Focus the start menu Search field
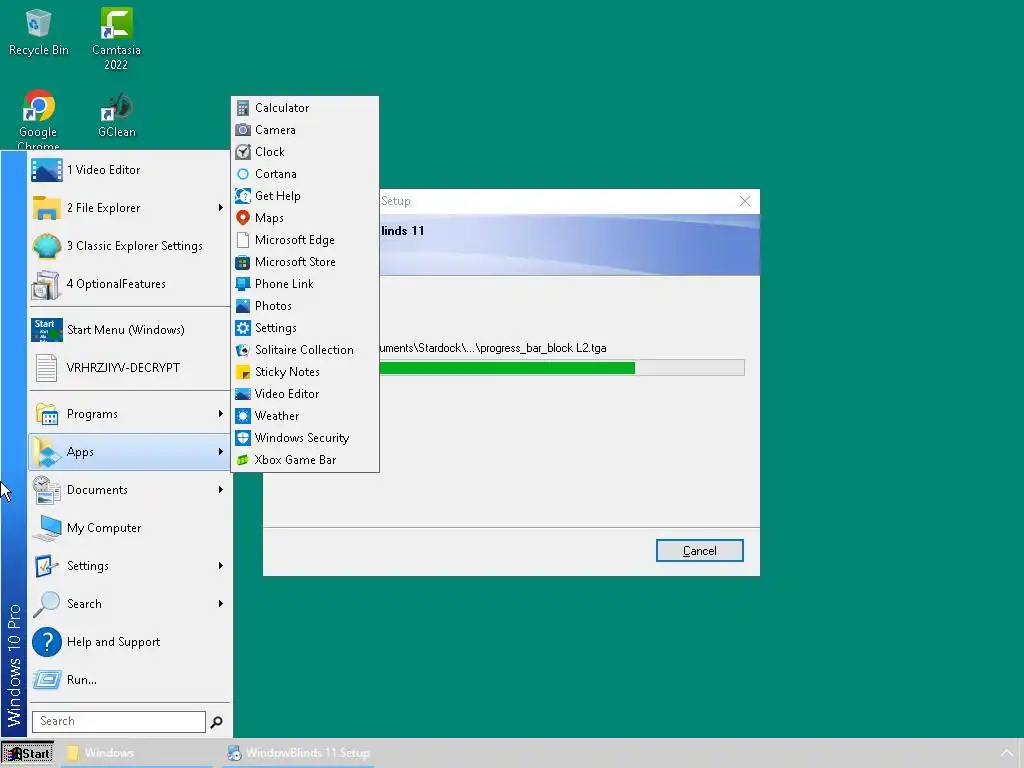The image size is (1024, 768). coord(119,722)
